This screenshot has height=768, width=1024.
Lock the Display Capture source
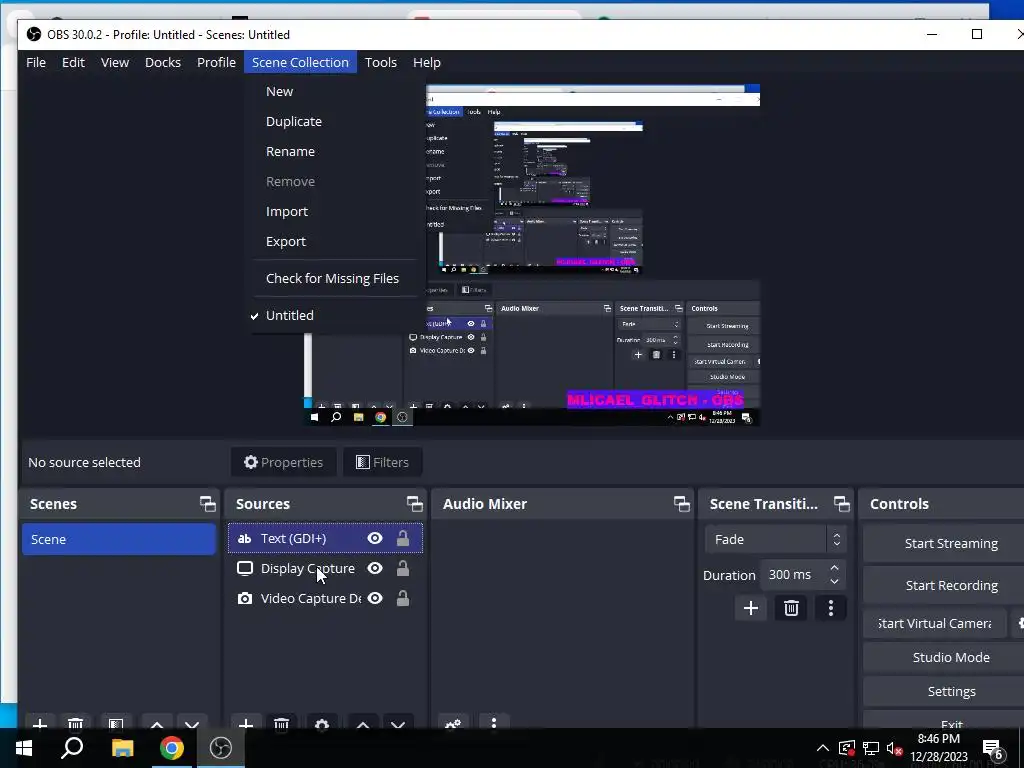403,568
